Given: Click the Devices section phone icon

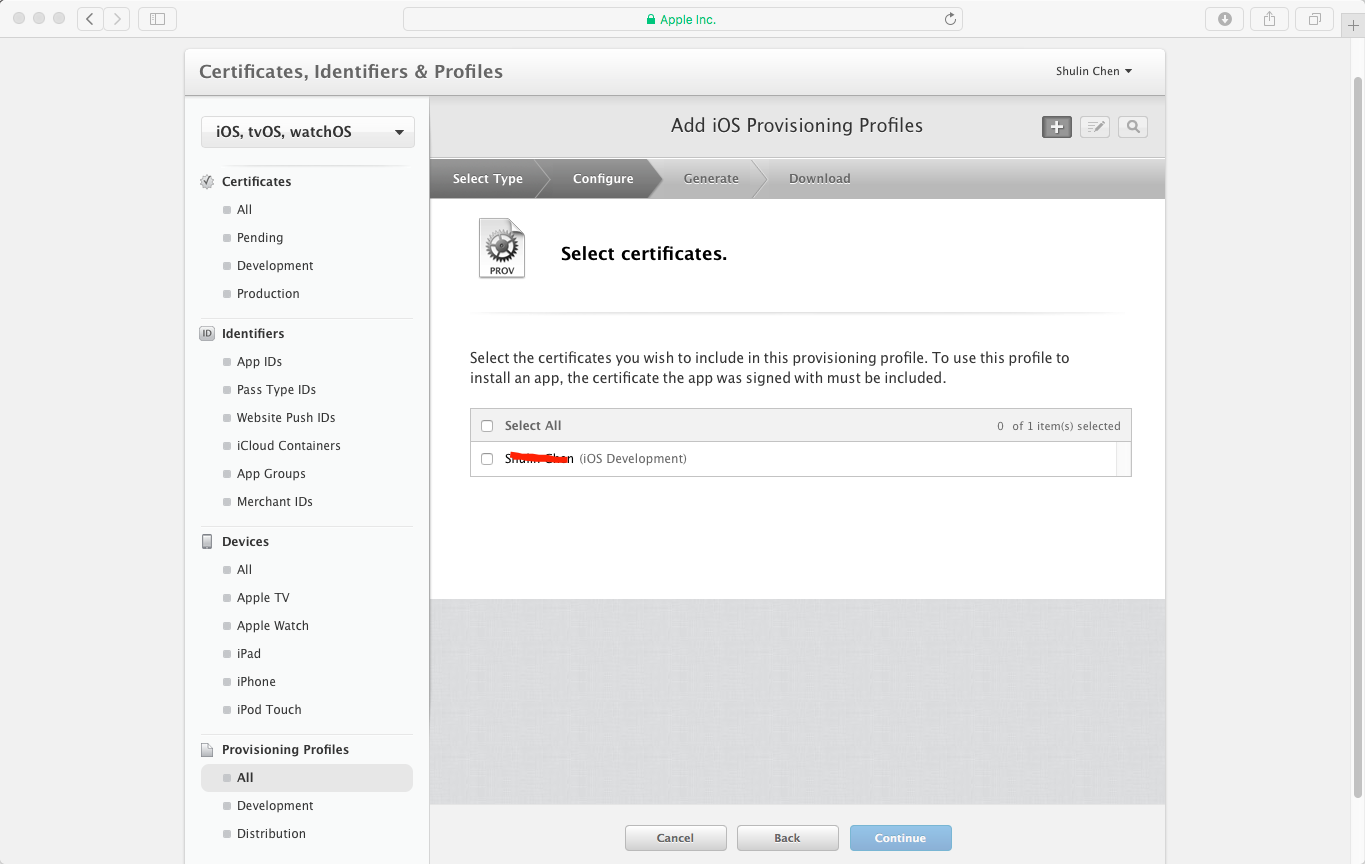Looking at the screenshot, I should pyautogui.click(x=207, y=541).
